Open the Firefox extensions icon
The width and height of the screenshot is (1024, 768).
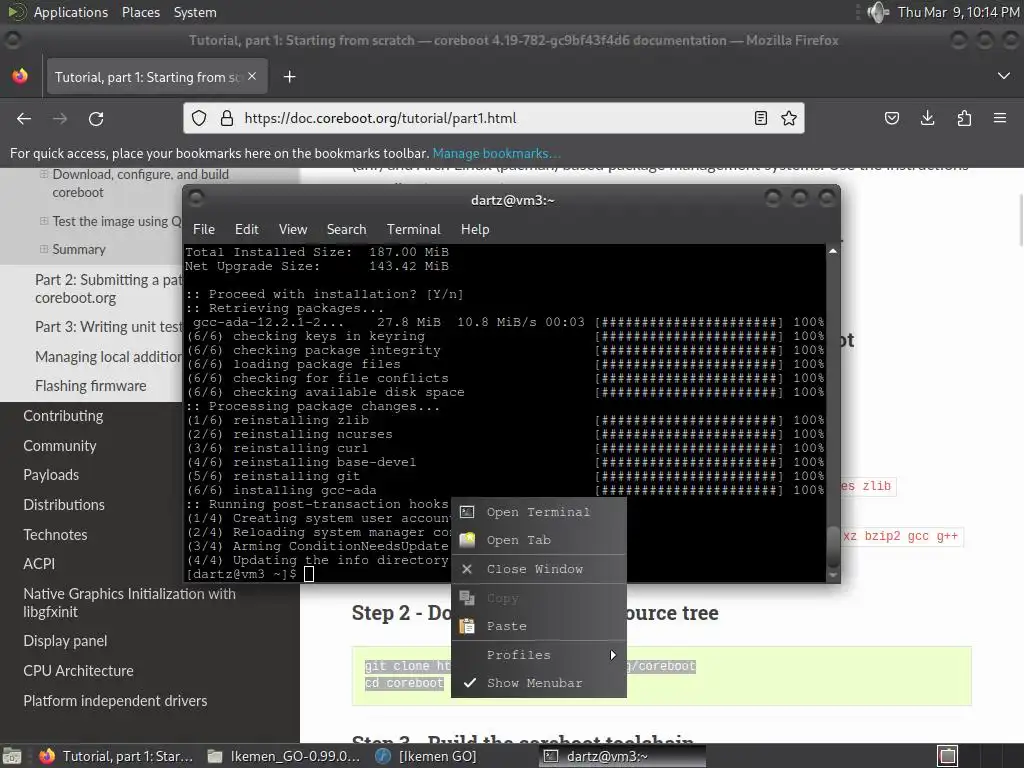click(964, 118)
